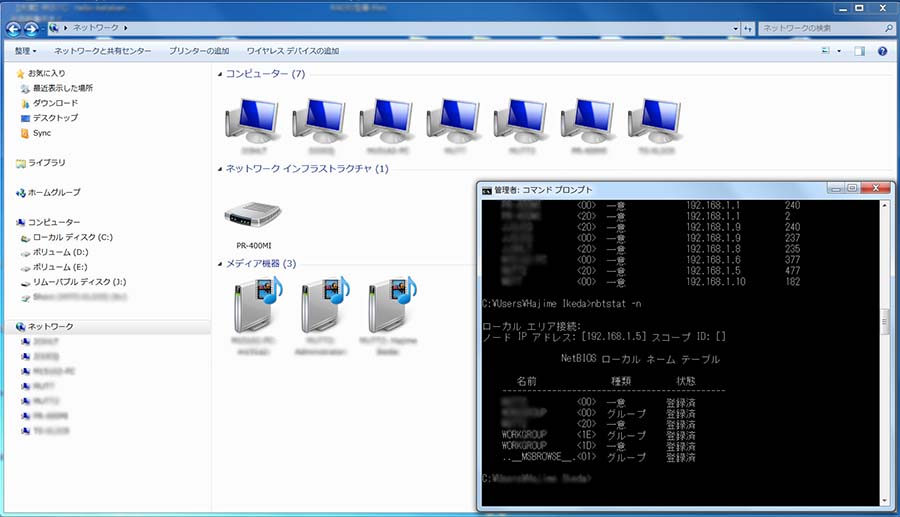The height and width of the screenshot is (517, 900).
Task: Toggle the preview pane button
Action: click(859, 50)
